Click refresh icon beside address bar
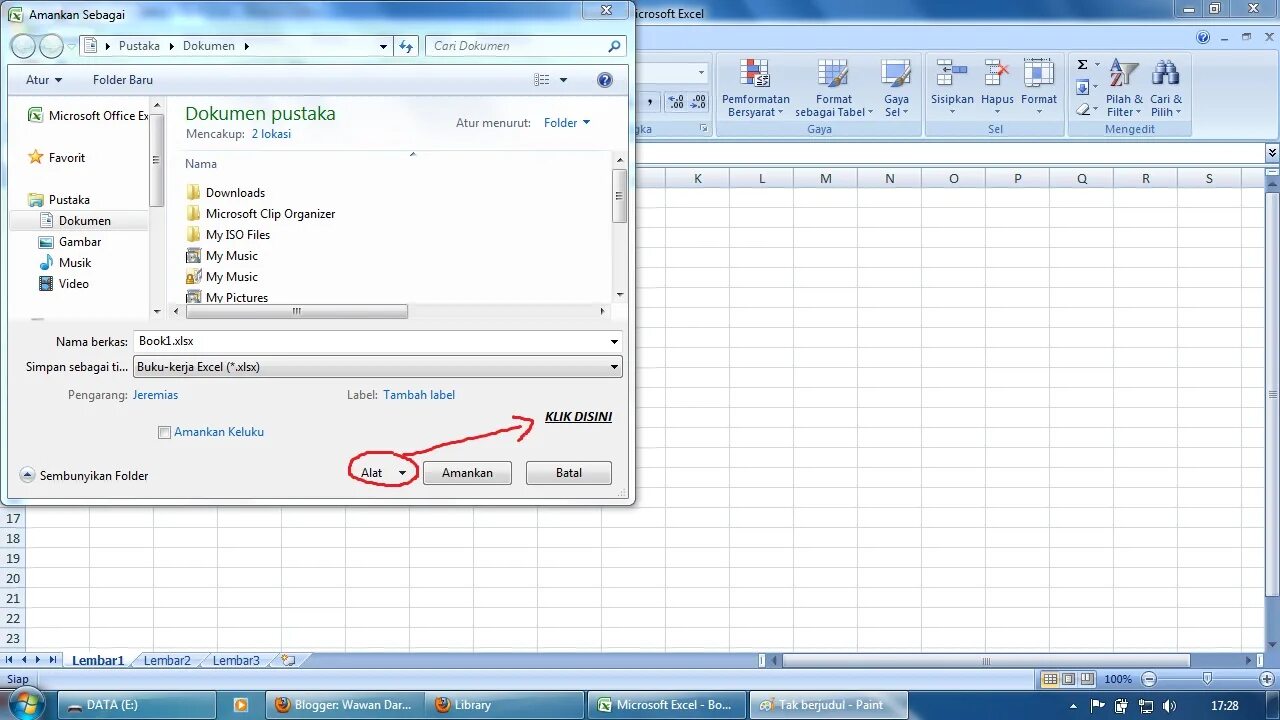Screen dimensions: 1280x720 (x=406, y=46)
